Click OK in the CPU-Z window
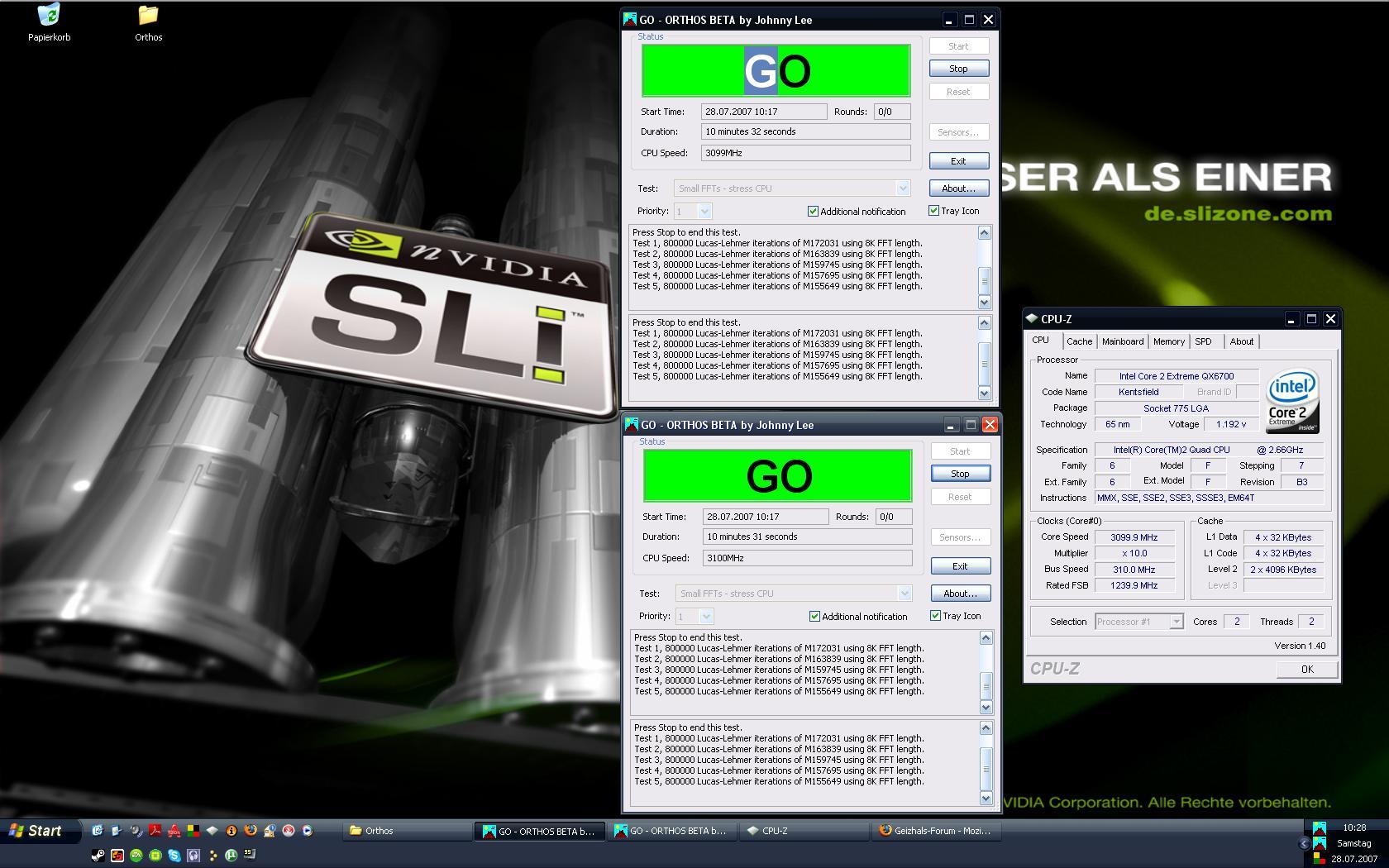The width and height of the screenshot is (1389, 868). point(1306,670)
